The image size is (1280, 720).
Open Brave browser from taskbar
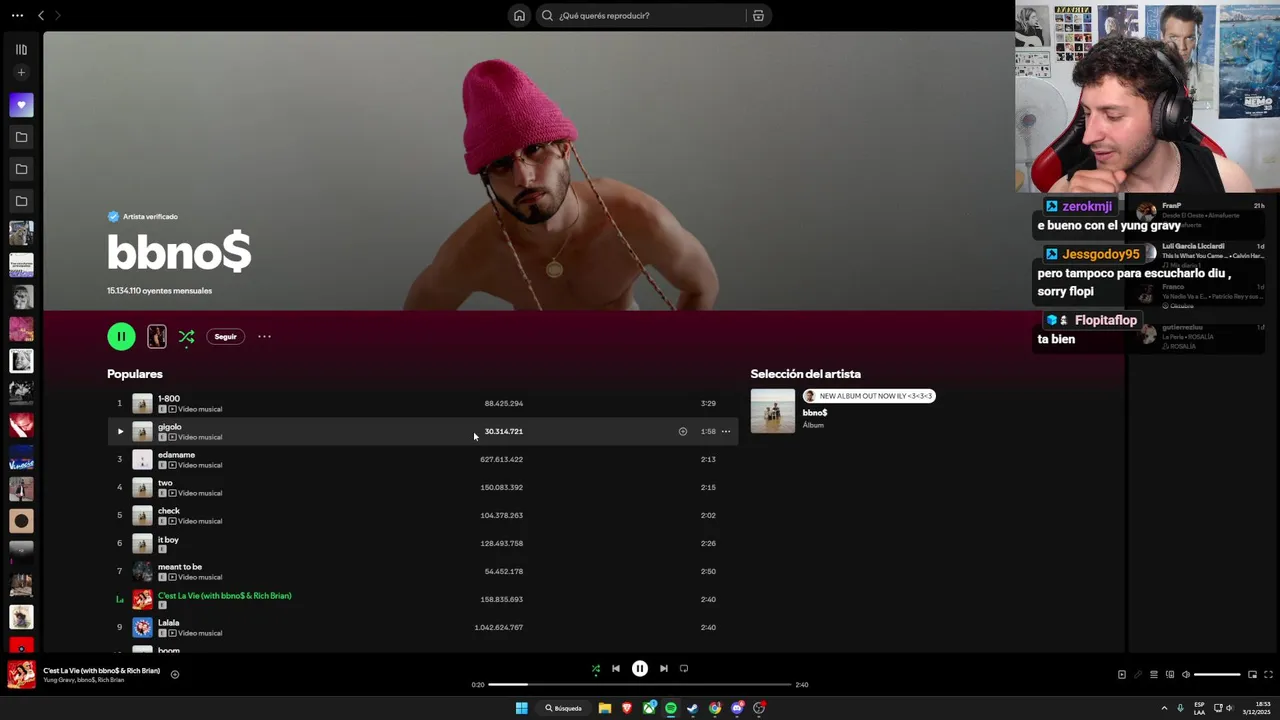click(x=627, y=708)
